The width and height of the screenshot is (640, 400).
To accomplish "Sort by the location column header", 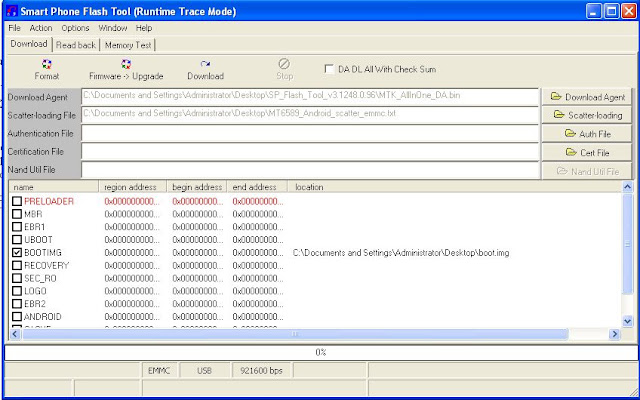I will tap(455, 187).
